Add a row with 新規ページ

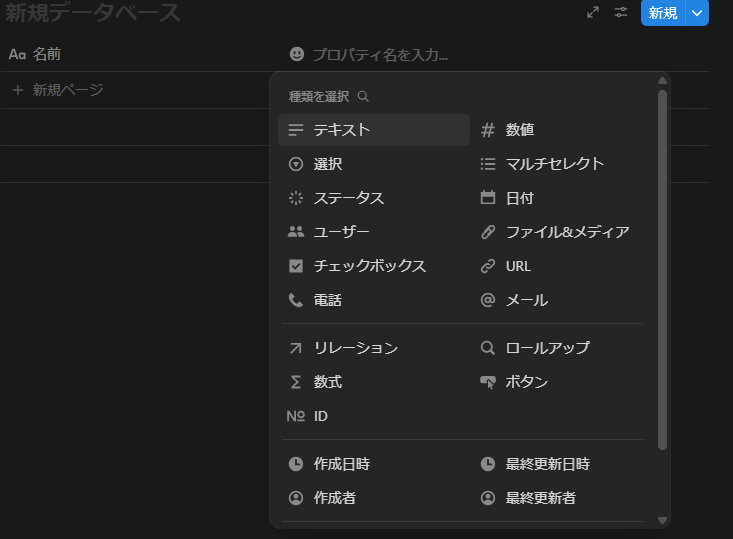(x=67, y=90)
